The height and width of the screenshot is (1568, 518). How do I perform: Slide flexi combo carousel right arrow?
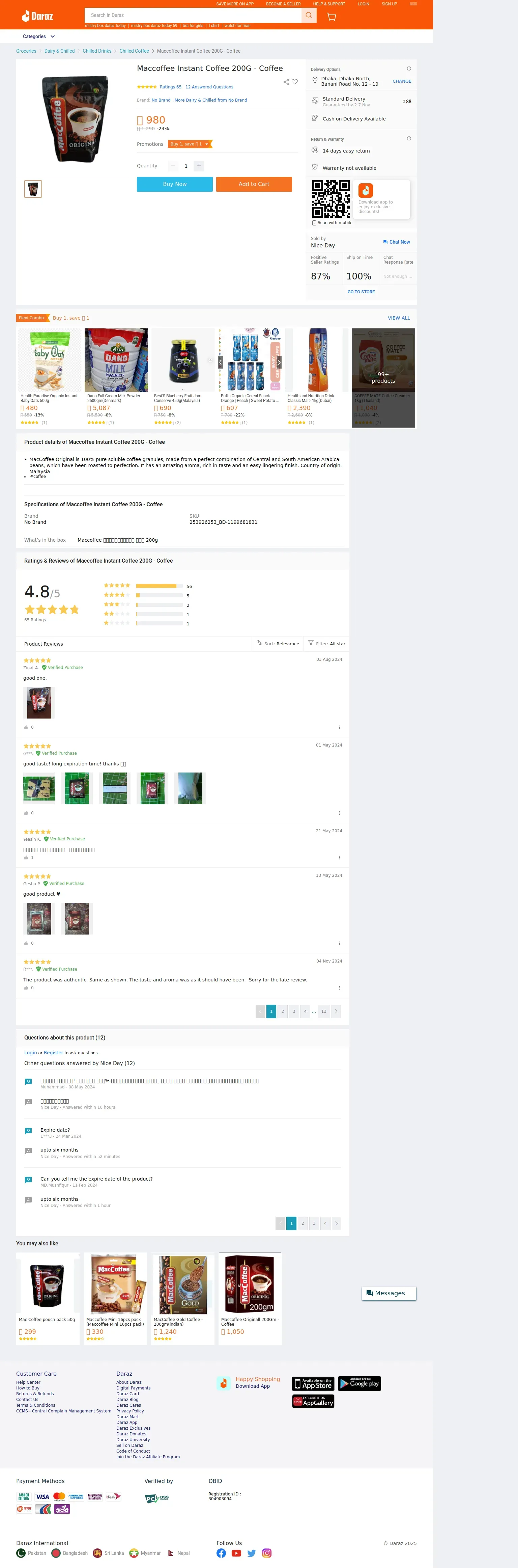279,362
